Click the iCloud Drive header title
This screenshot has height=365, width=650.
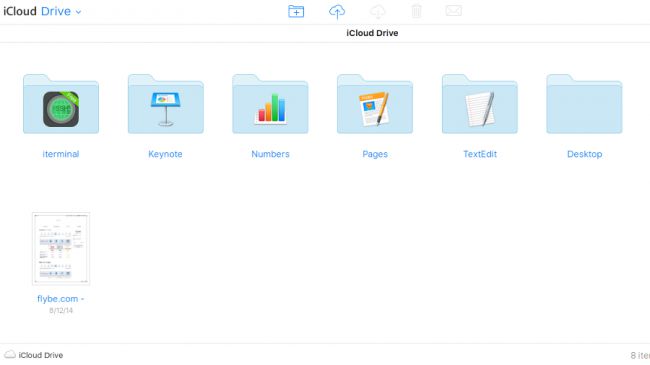[x=372, y=33]
